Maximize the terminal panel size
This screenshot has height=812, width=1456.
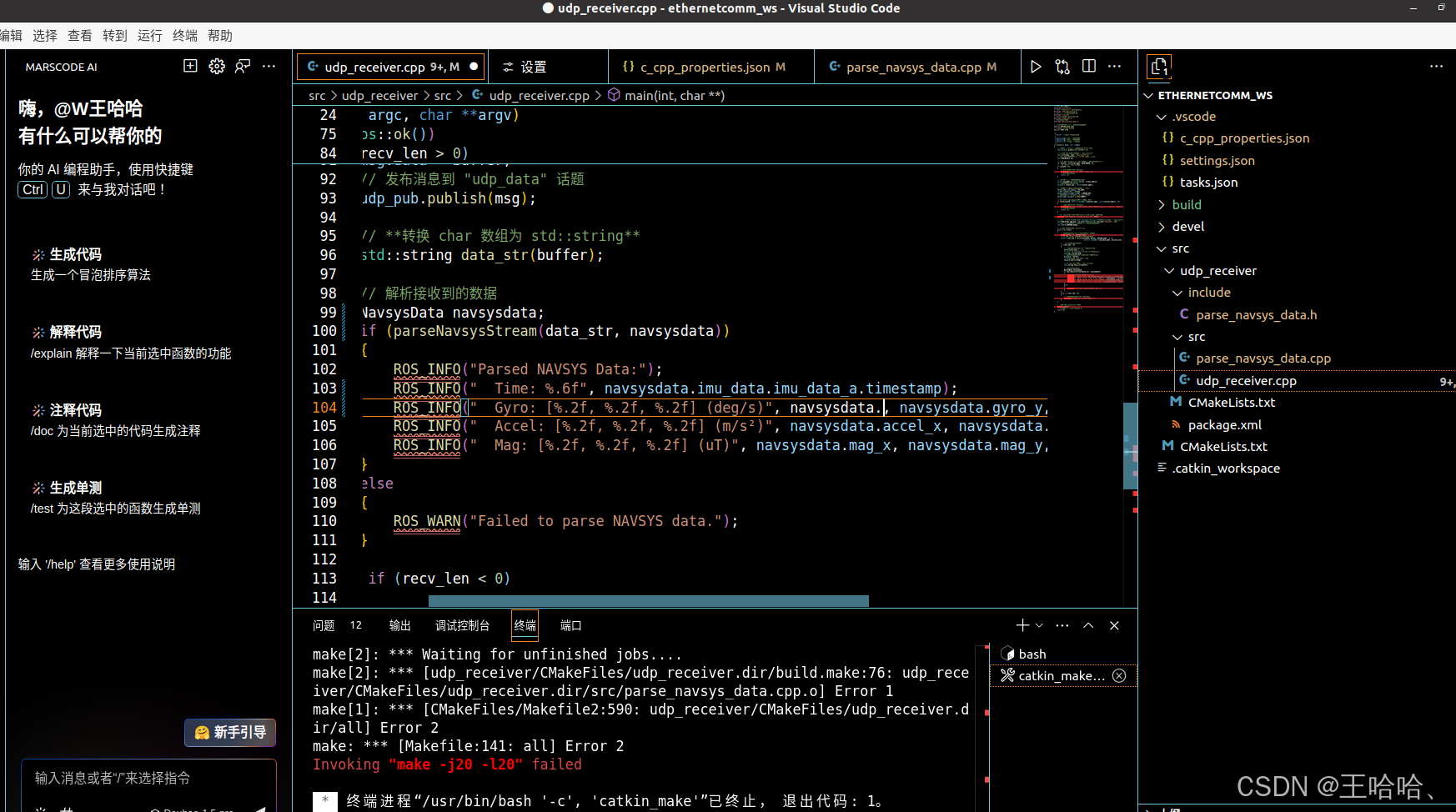(1088, 625)
